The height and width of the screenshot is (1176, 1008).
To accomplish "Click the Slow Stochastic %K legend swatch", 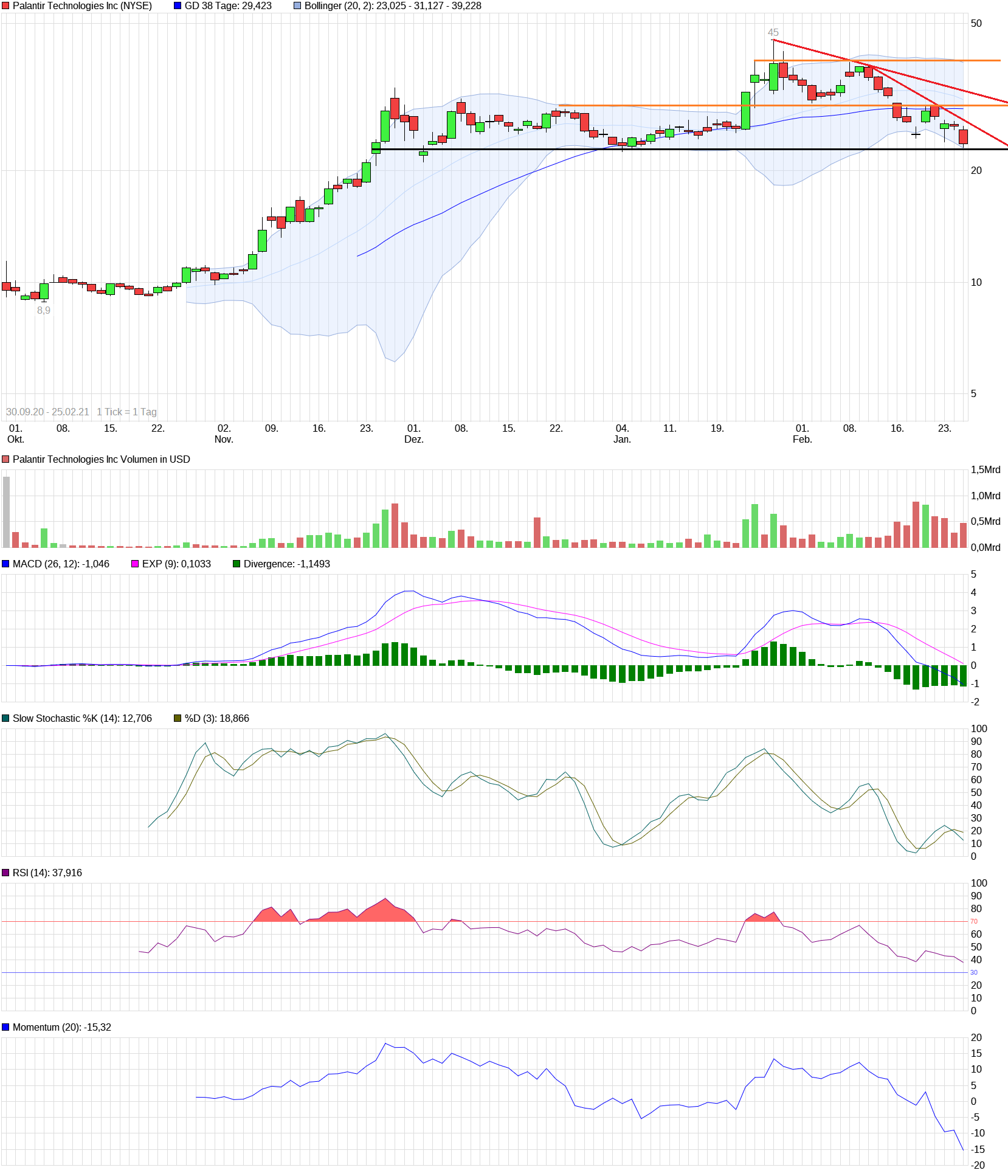I will [x=5, y=719].
